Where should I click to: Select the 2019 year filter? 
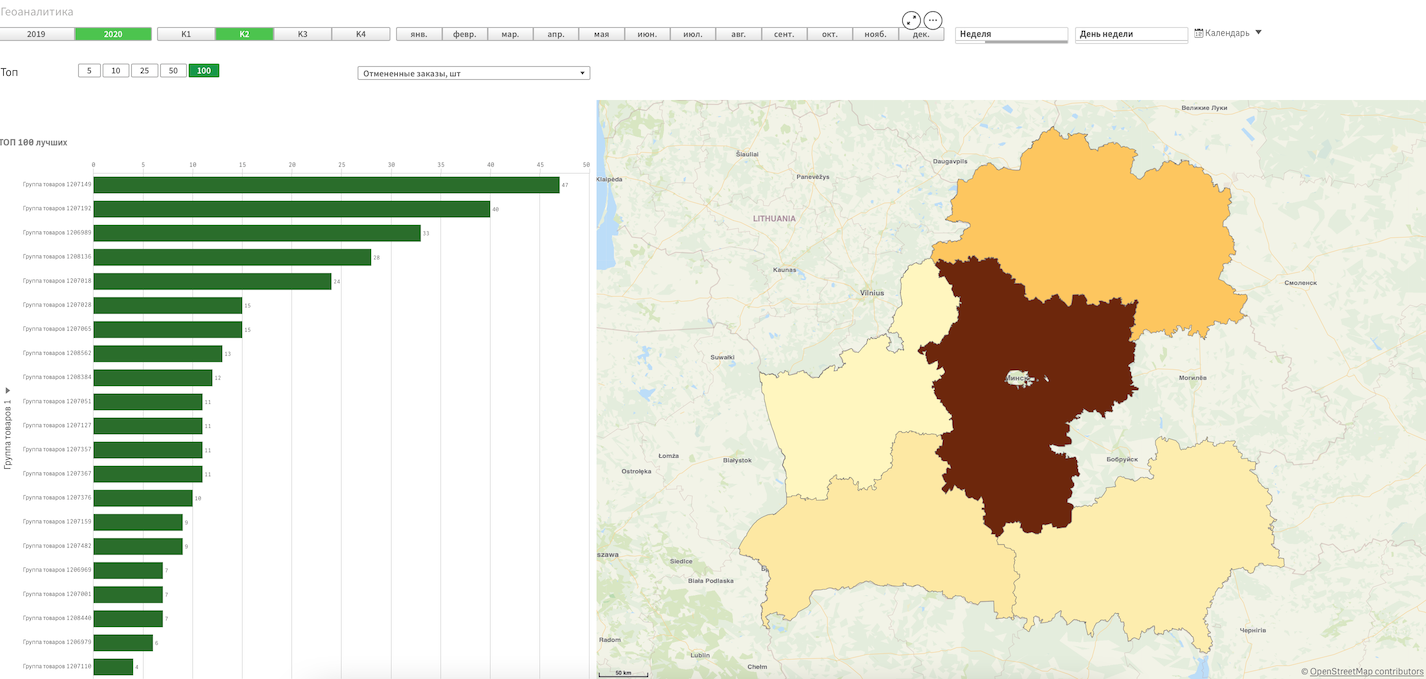tap(37, 34)
